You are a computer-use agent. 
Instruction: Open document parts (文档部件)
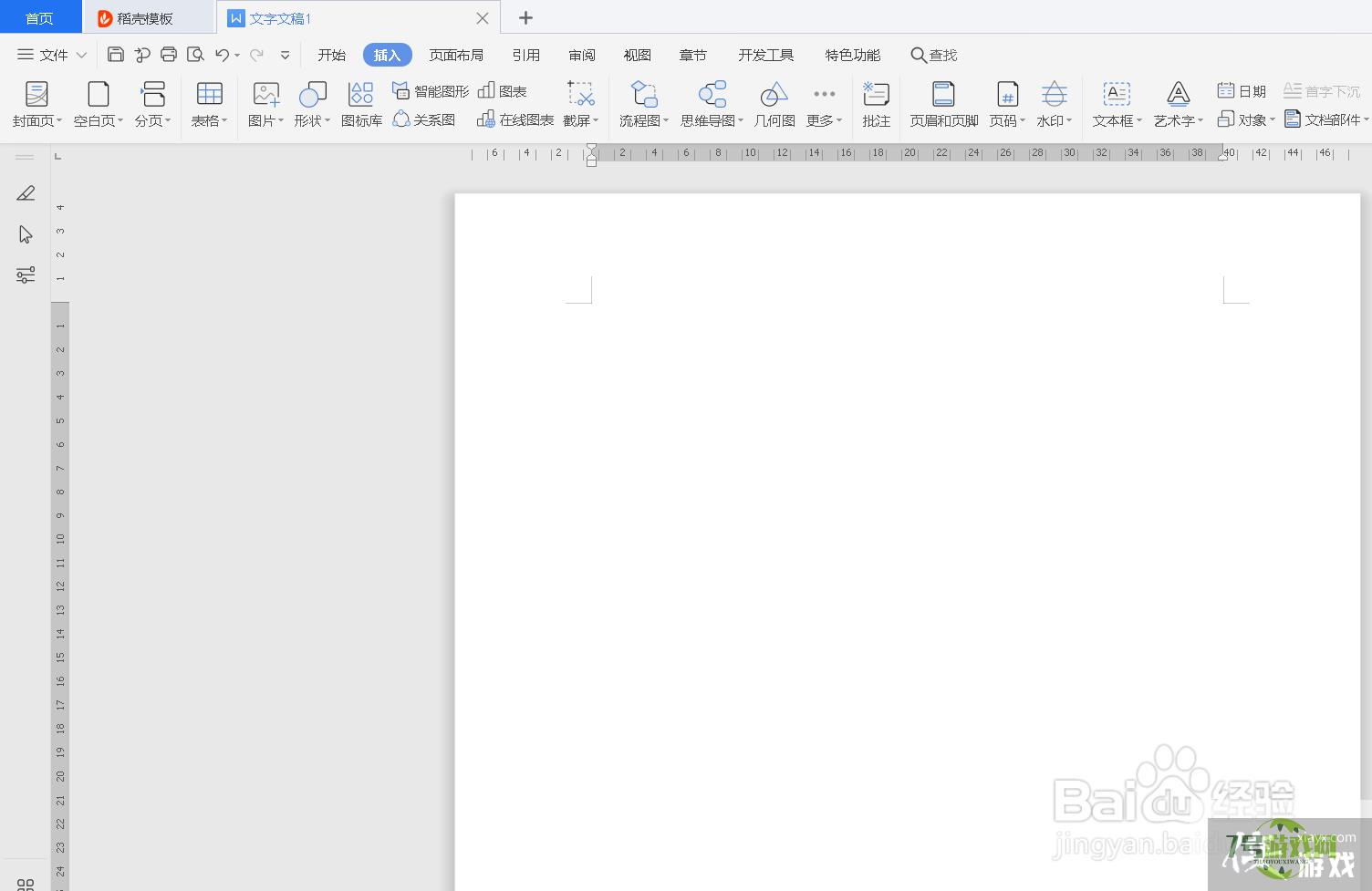pos(1326,119)
